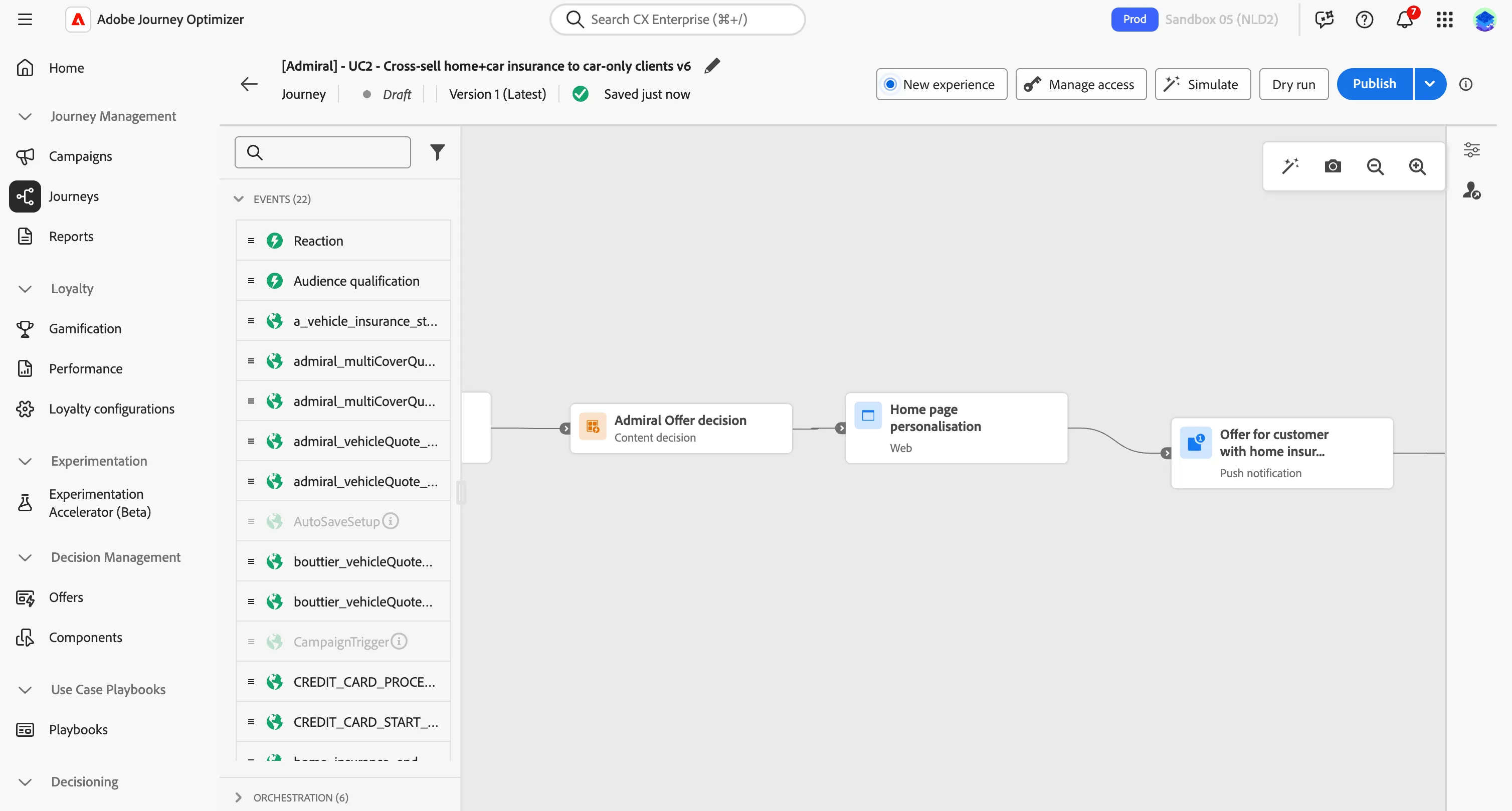
Task: Collapse the Journey Management section
Action: pyautogui.click(x=25, y=116)
